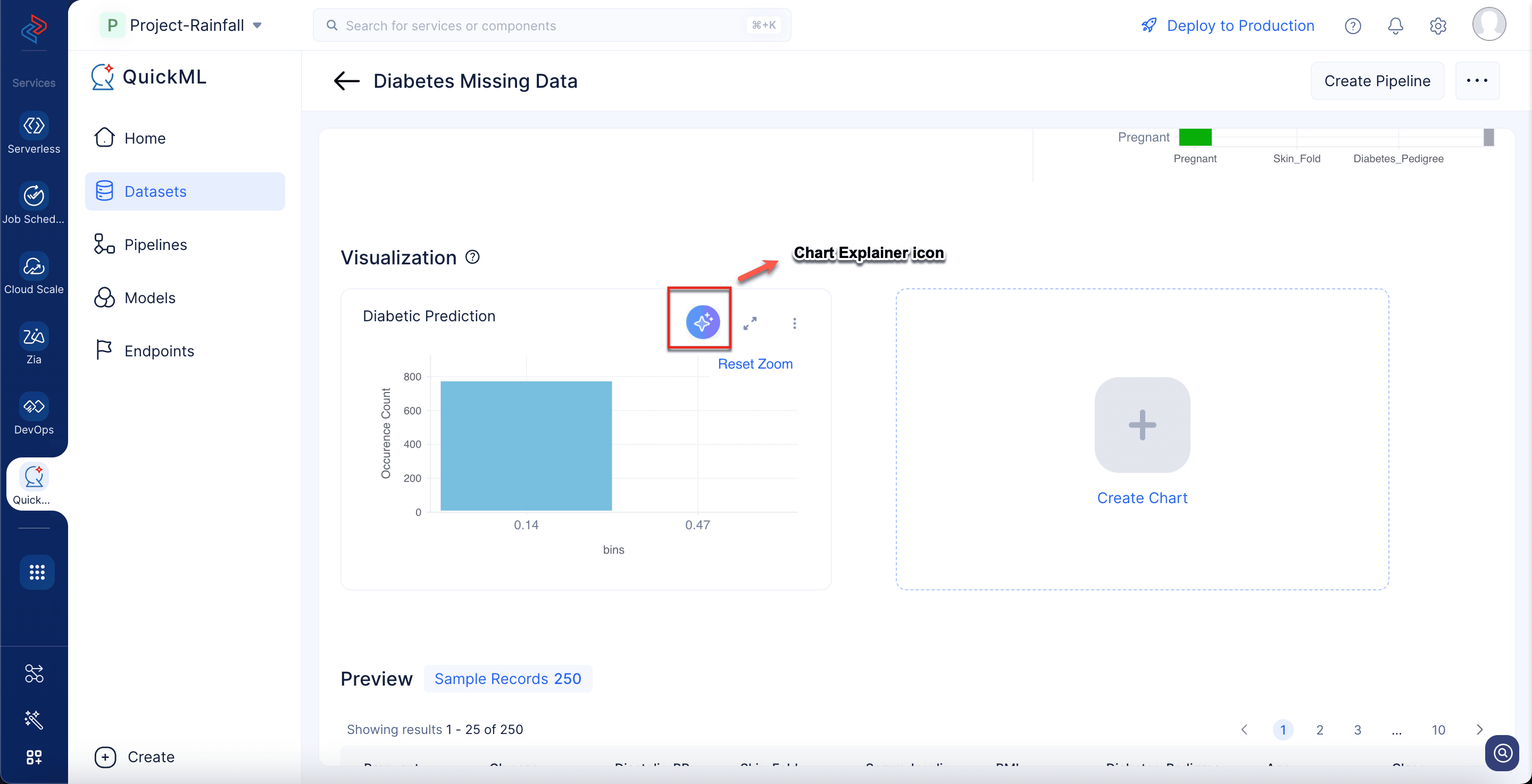Open the user profile avatar
This screenshot has width=1532, height=784.
click(1488, 24)
